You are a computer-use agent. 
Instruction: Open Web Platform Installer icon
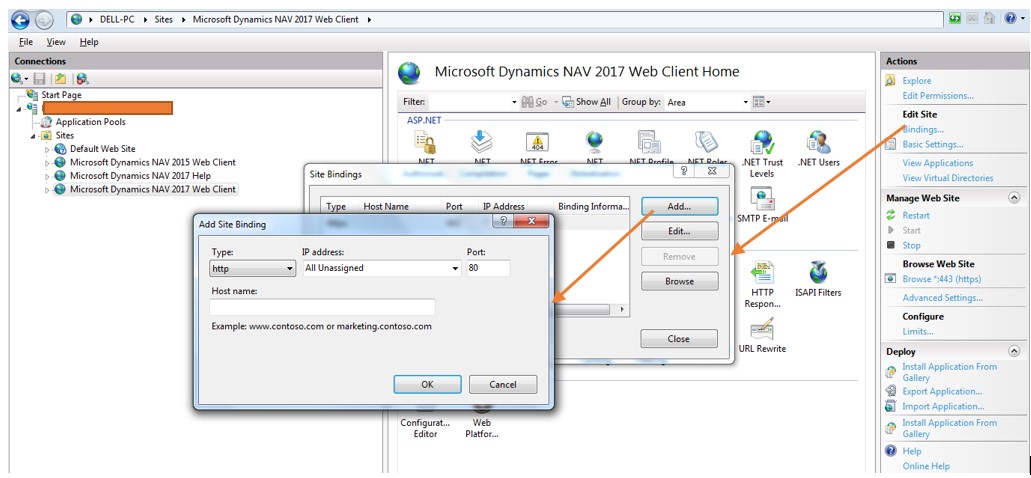point(481,421)
